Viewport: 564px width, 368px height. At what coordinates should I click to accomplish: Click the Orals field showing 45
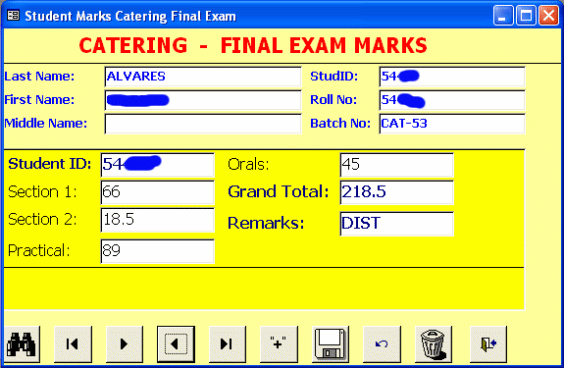point(397,165)
